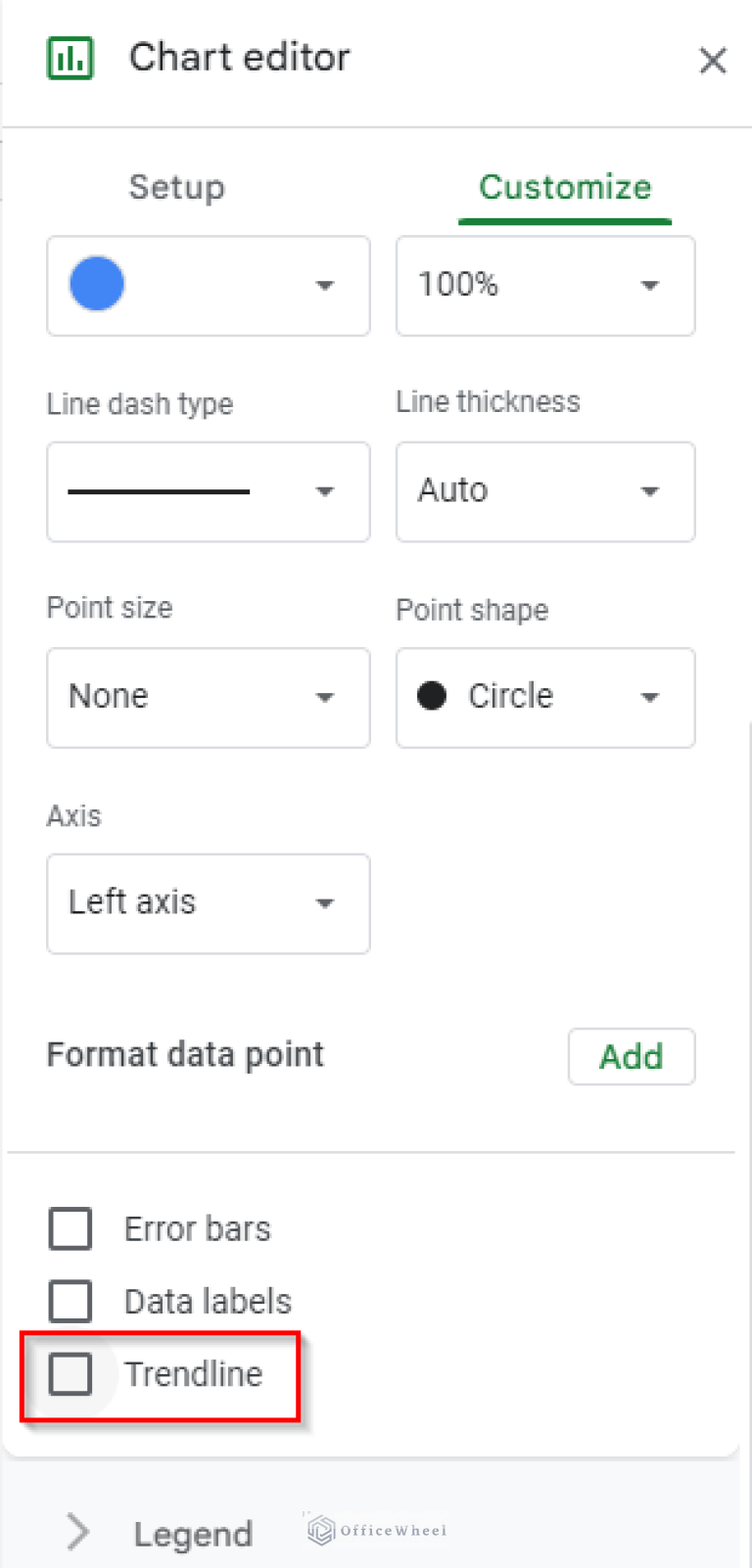The image size is (752, 1568).
Task: Close the Chart editor panel
Action: (x=712, y=61)
